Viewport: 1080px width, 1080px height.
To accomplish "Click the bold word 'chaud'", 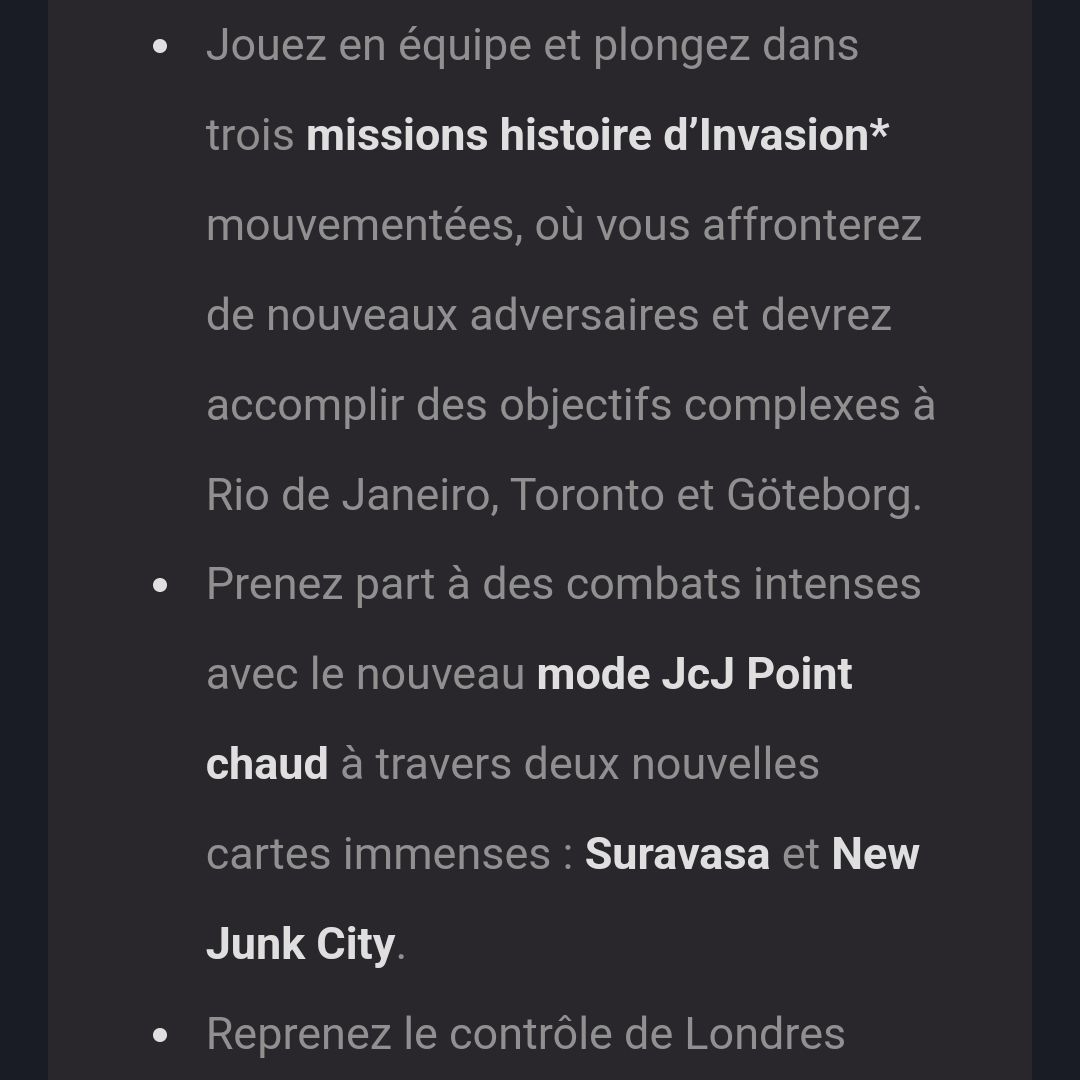I will tap(267, 764).
